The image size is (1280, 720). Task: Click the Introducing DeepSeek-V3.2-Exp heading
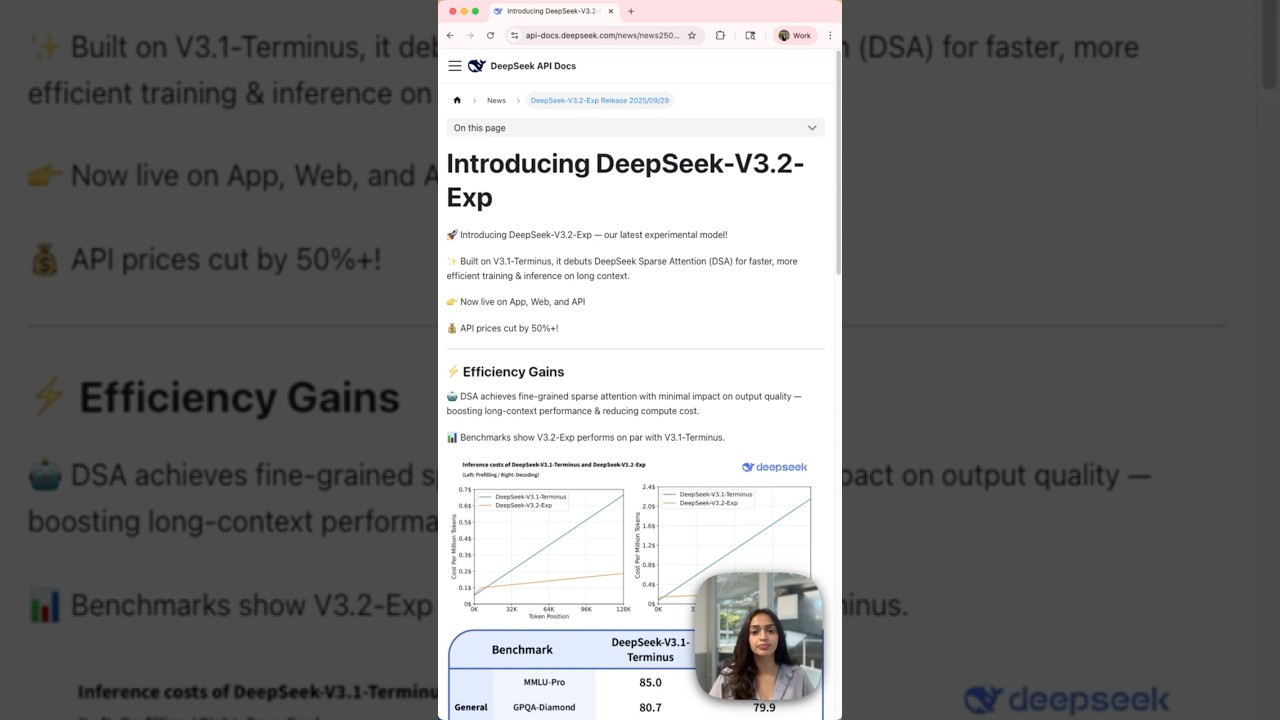tap(625, 180)
